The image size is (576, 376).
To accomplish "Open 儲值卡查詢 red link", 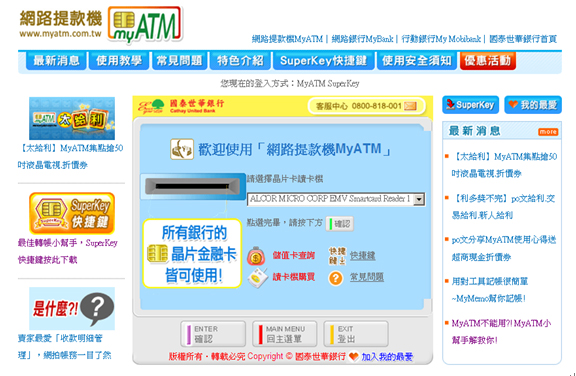I will point(294,256).
